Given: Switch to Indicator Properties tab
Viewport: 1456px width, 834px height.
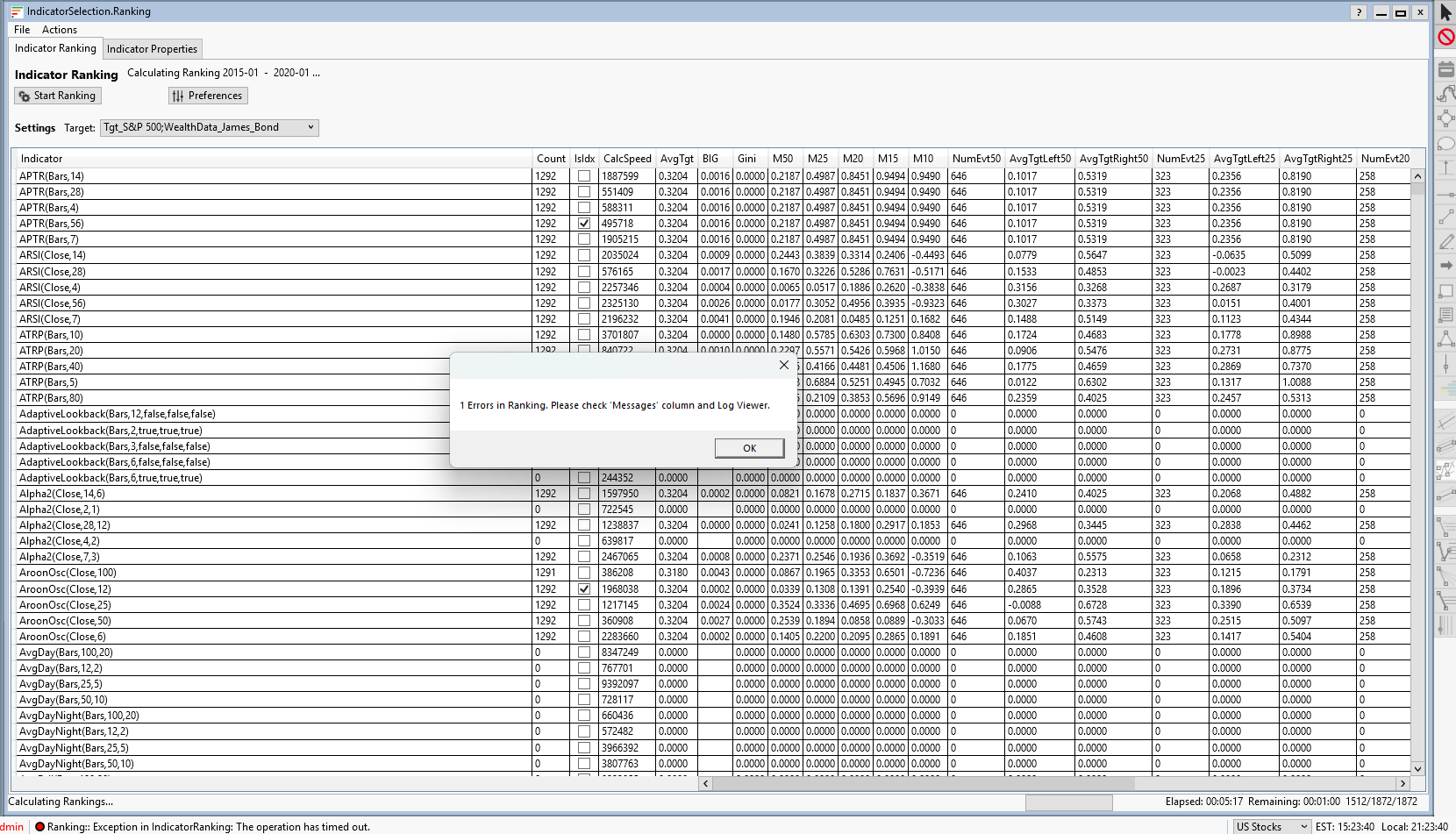Looking at the screenshot, I should click(x=152, y=49).
